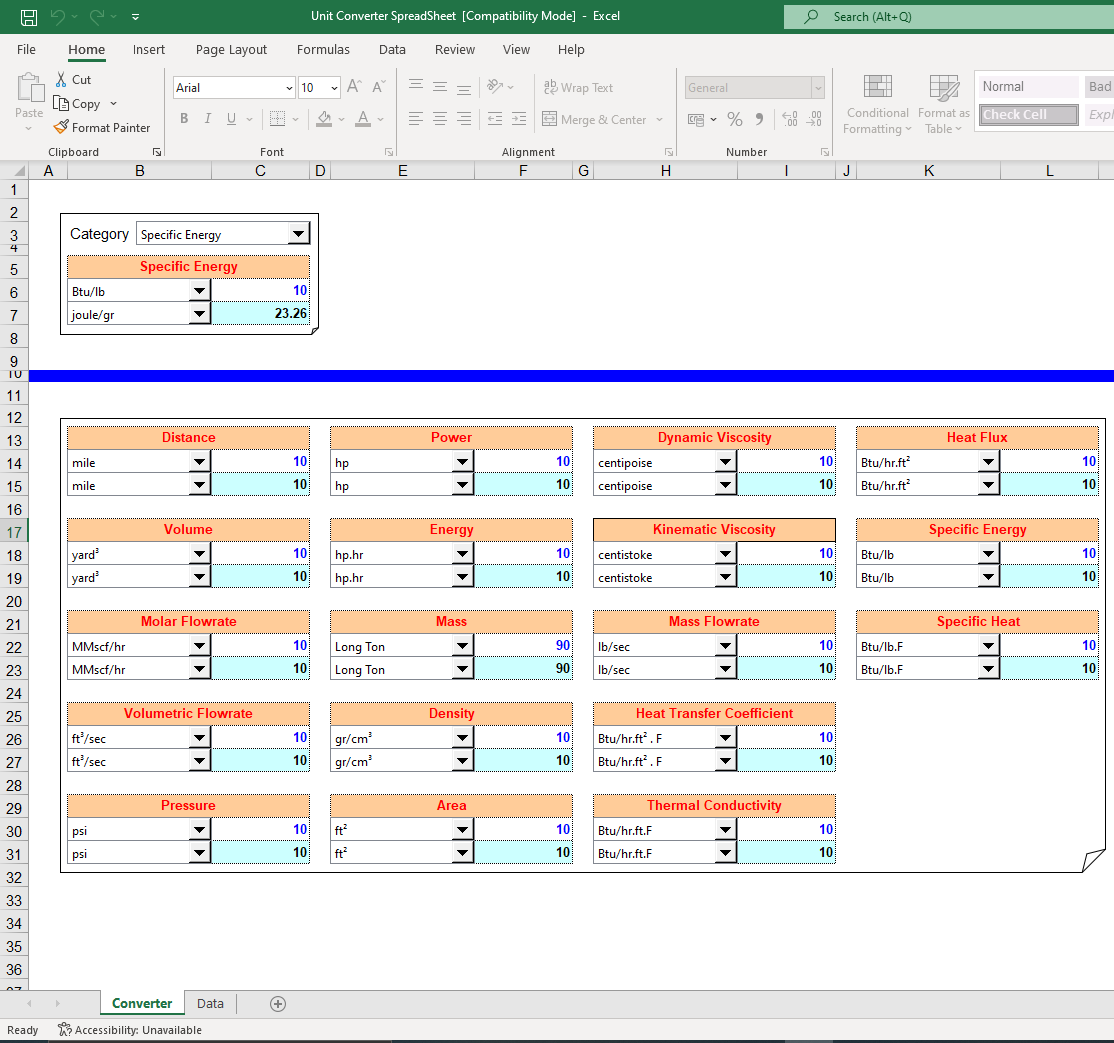Open Customize Quick Access Toolbar arrow
The image size is (1114, 1043).
[x=136, y=17]
